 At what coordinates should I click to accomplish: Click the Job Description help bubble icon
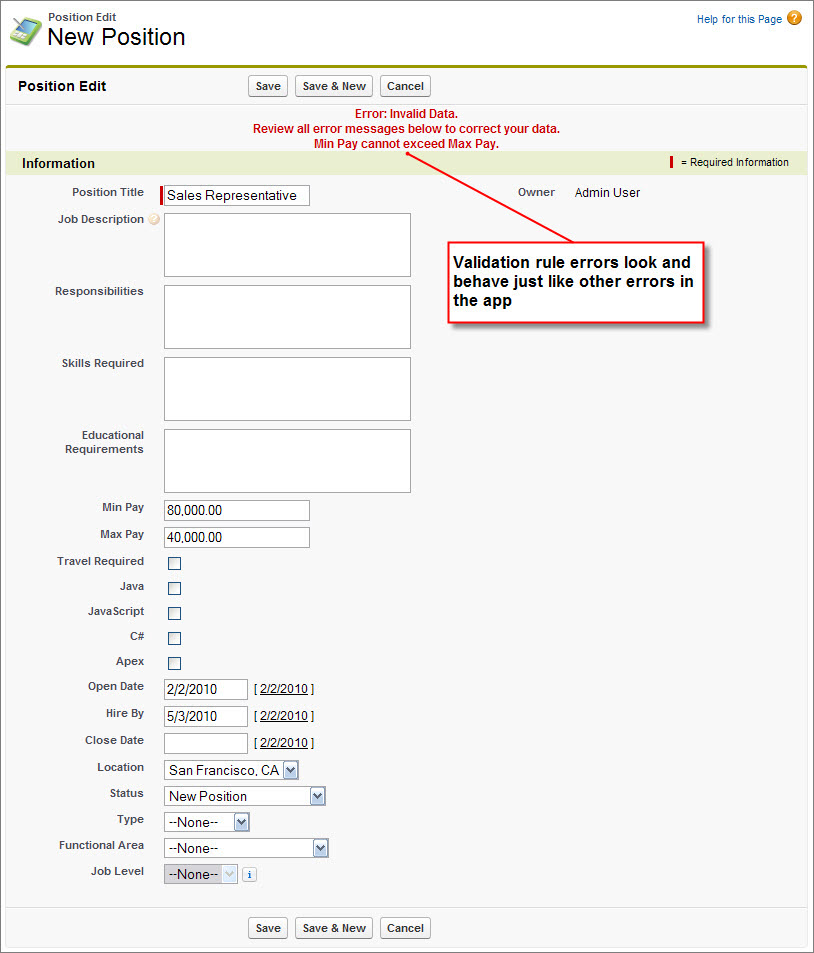click(x=154, y=219)
